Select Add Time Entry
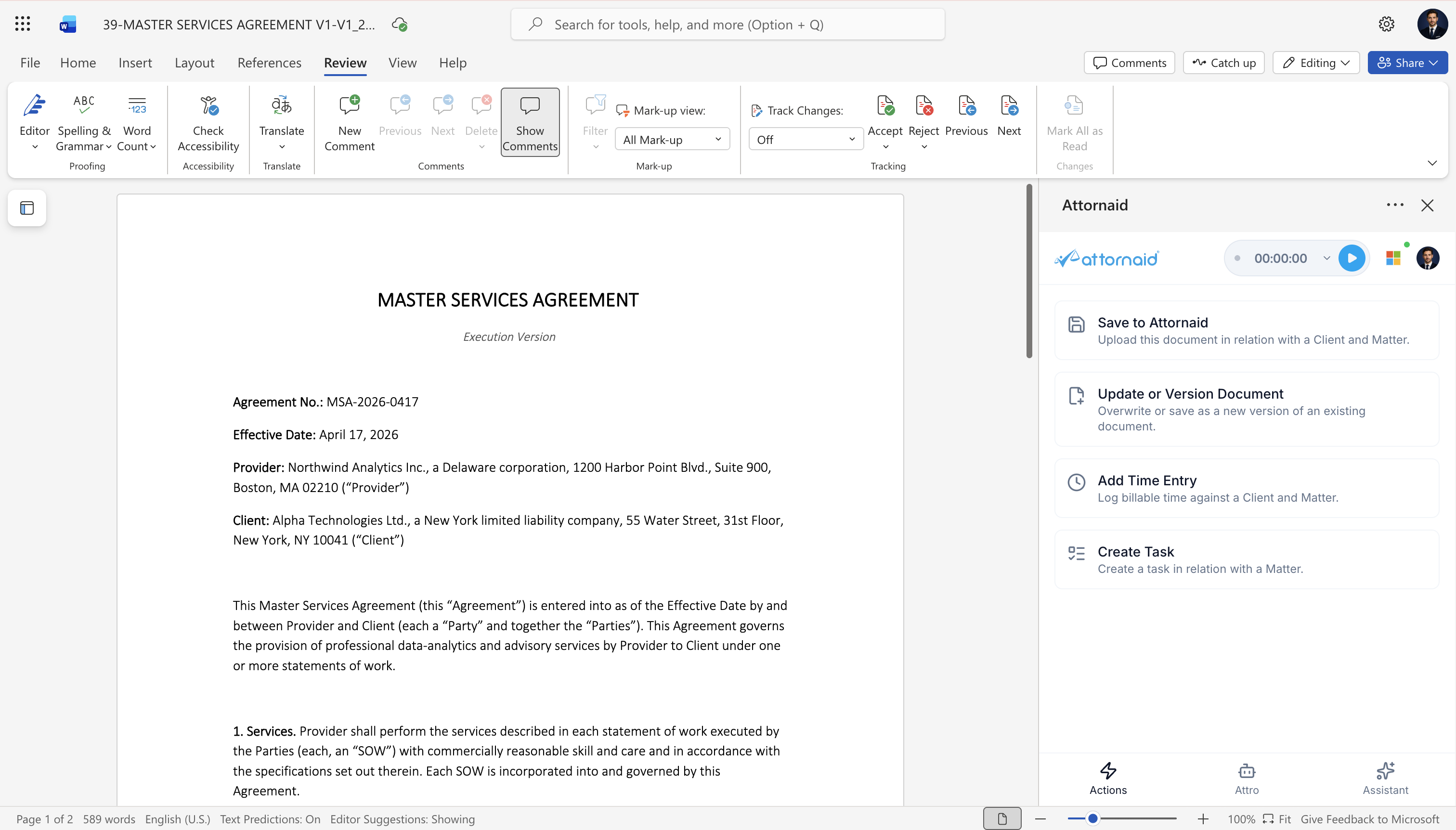The width and height of the screenshot is (1456, 830). (x=1246, y=488)
